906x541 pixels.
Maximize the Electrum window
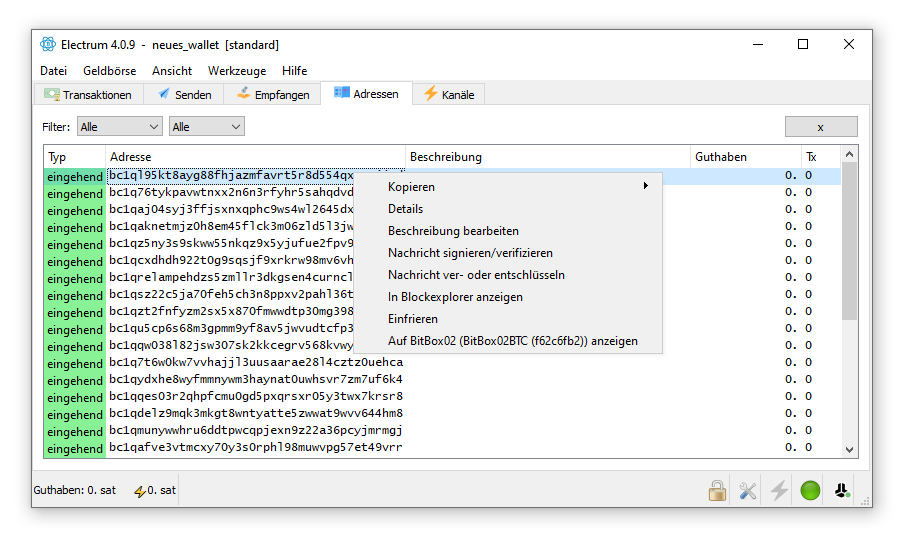(x=803, y=45)
